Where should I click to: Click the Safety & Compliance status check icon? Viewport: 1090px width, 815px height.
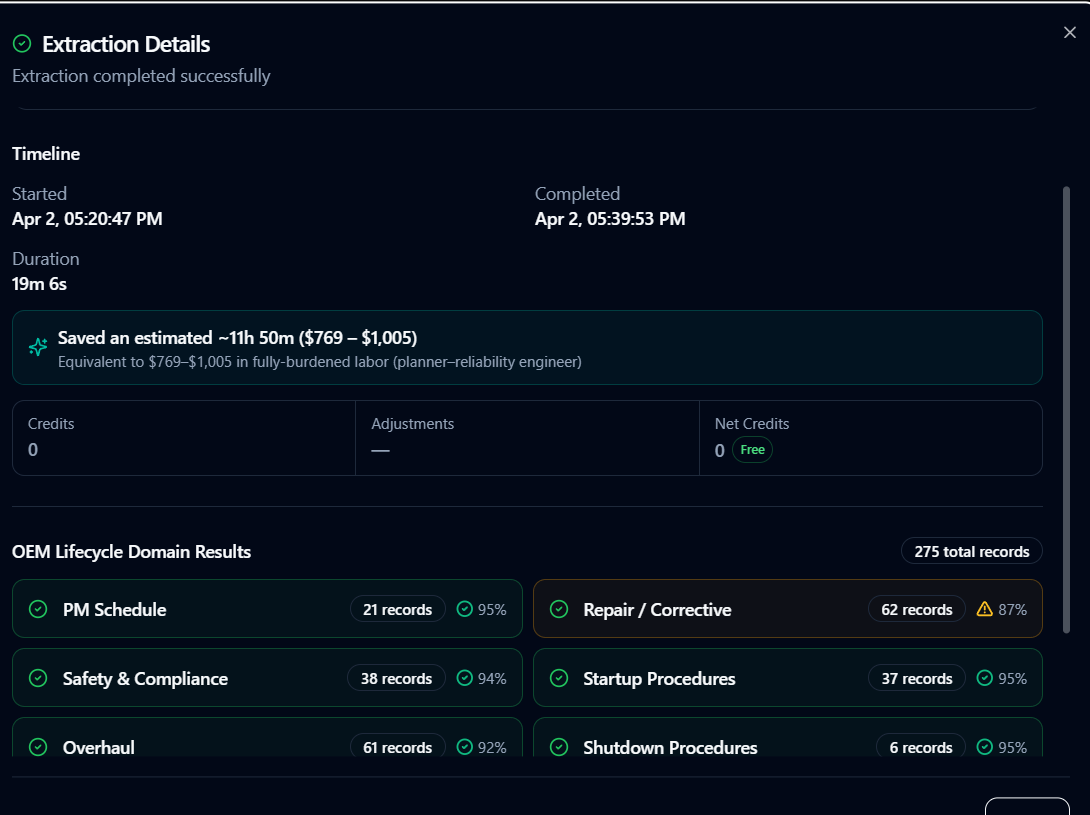(x=38, y=678)
